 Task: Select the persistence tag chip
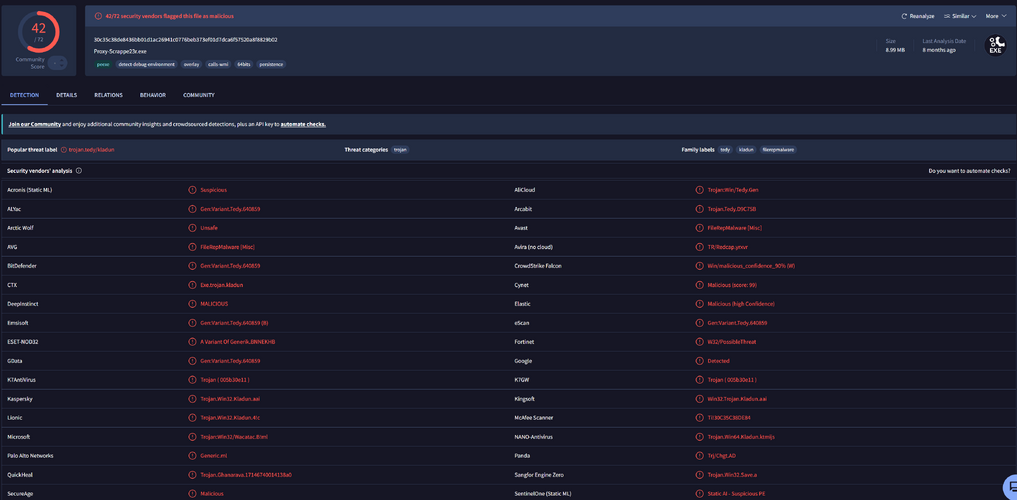click(271, 64)
